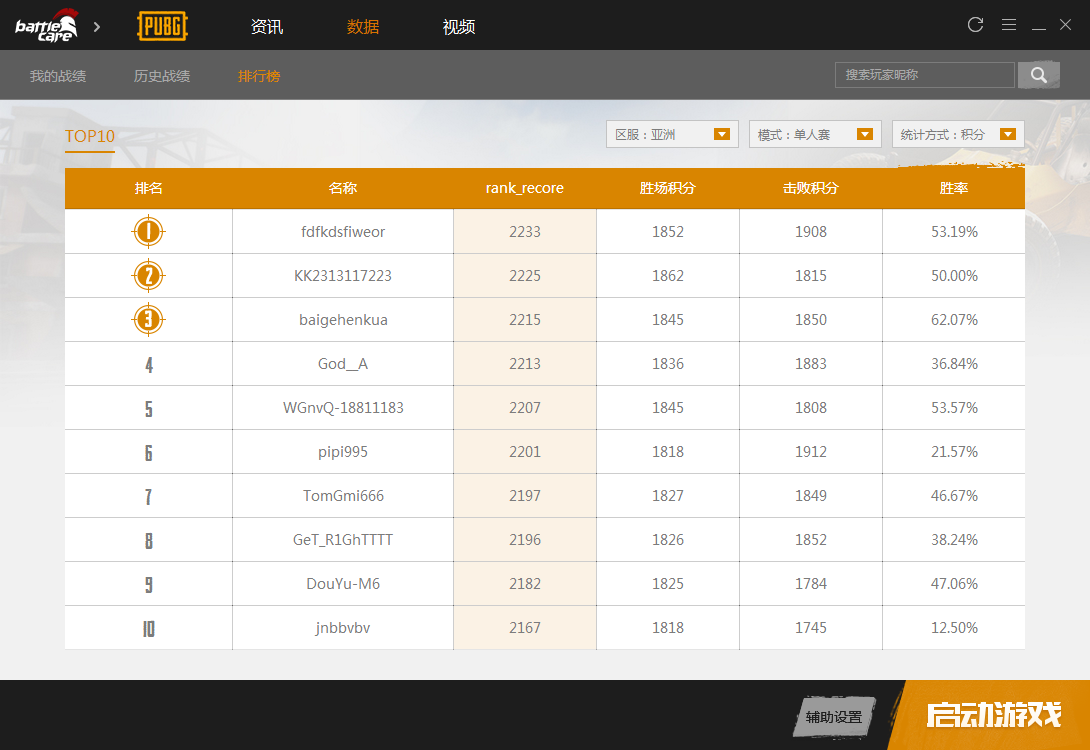Click the rank score value 2207
This screenshot has width=1090, height=750.
(x=525, y=407)
